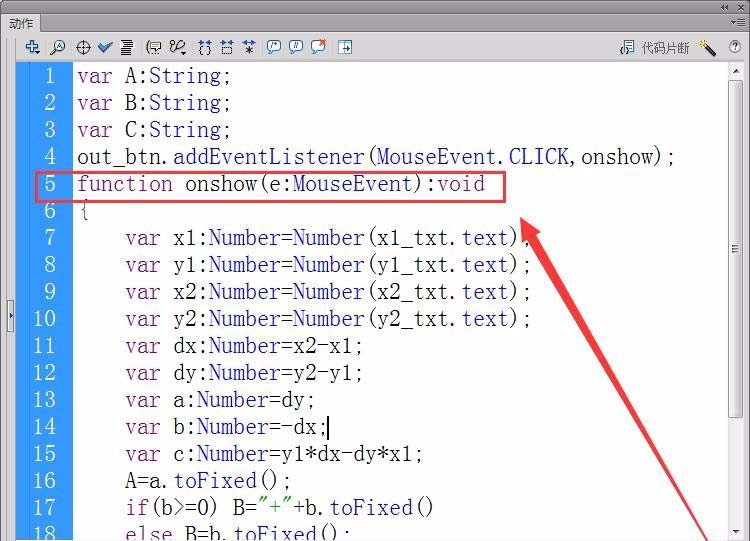Screen dimensions: 750x541
Task: Open the Find magnifier tool
Action: pos(58,47)
